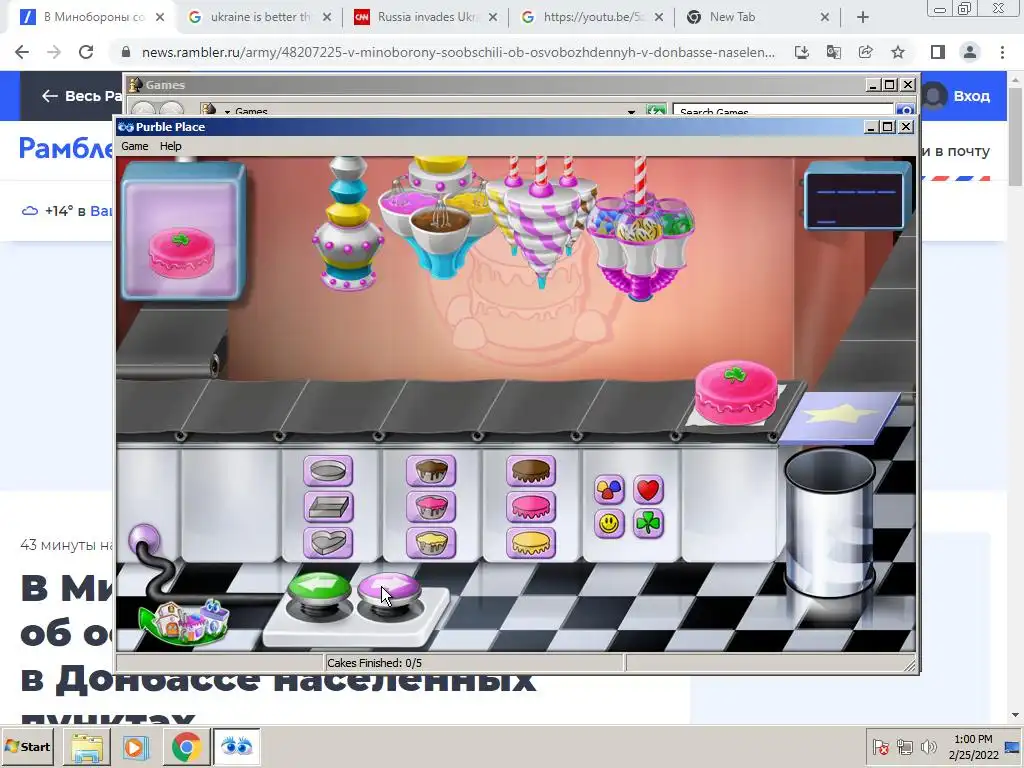Click install/download page icon in address bar
1024x768 pixels.
802,52
